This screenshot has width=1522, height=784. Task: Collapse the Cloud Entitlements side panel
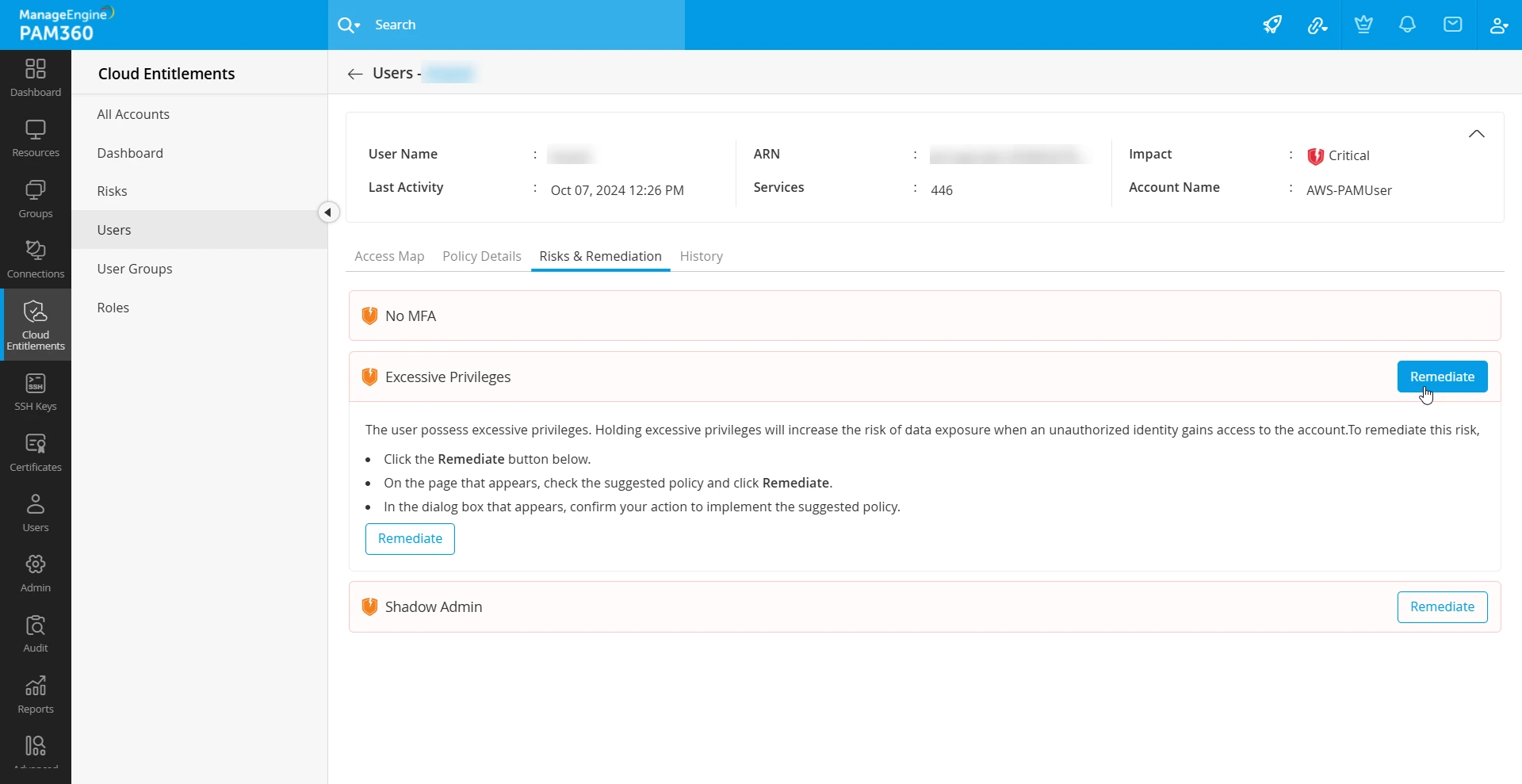click(328, 212)
